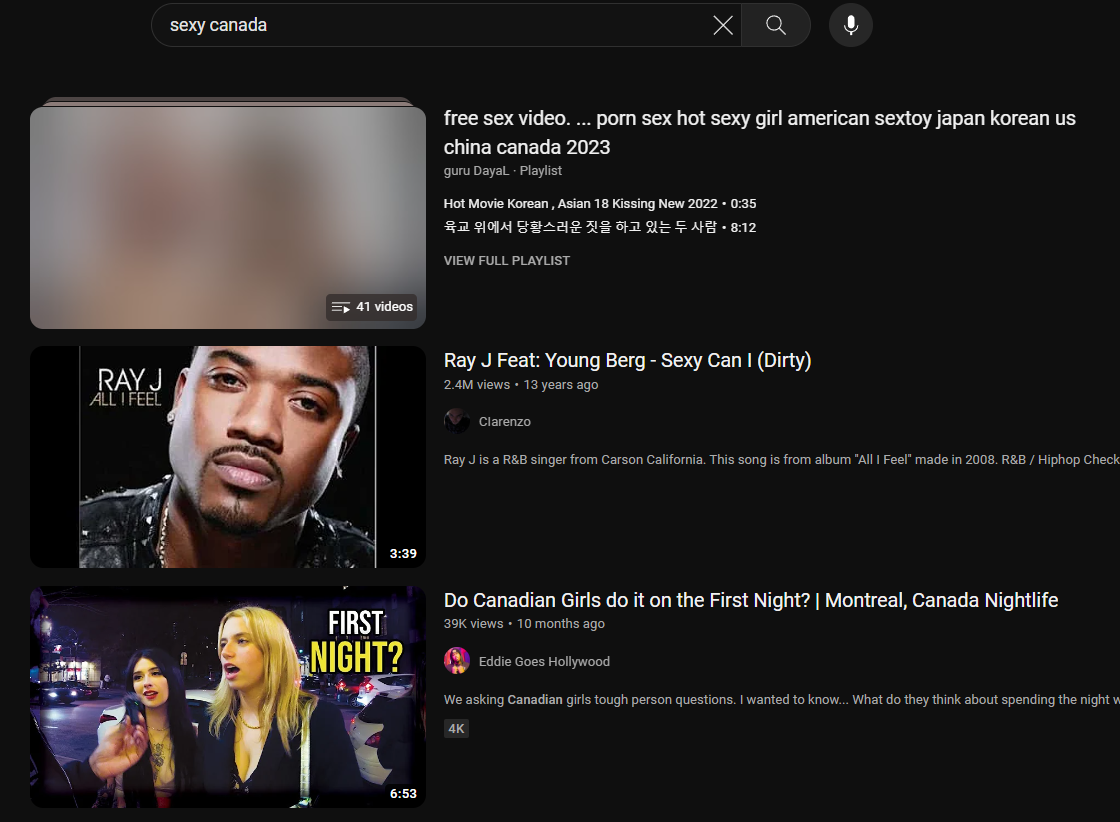1120x822 pixels.
Task: Open the Ray J 'All I Feel' thumbnail
Action: (228, 457)
